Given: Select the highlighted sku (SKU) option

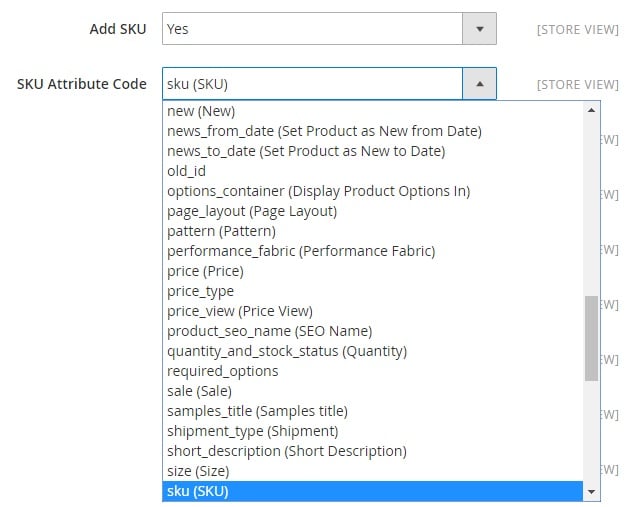Looking at the screenshot, I should [x=373, y=491].
